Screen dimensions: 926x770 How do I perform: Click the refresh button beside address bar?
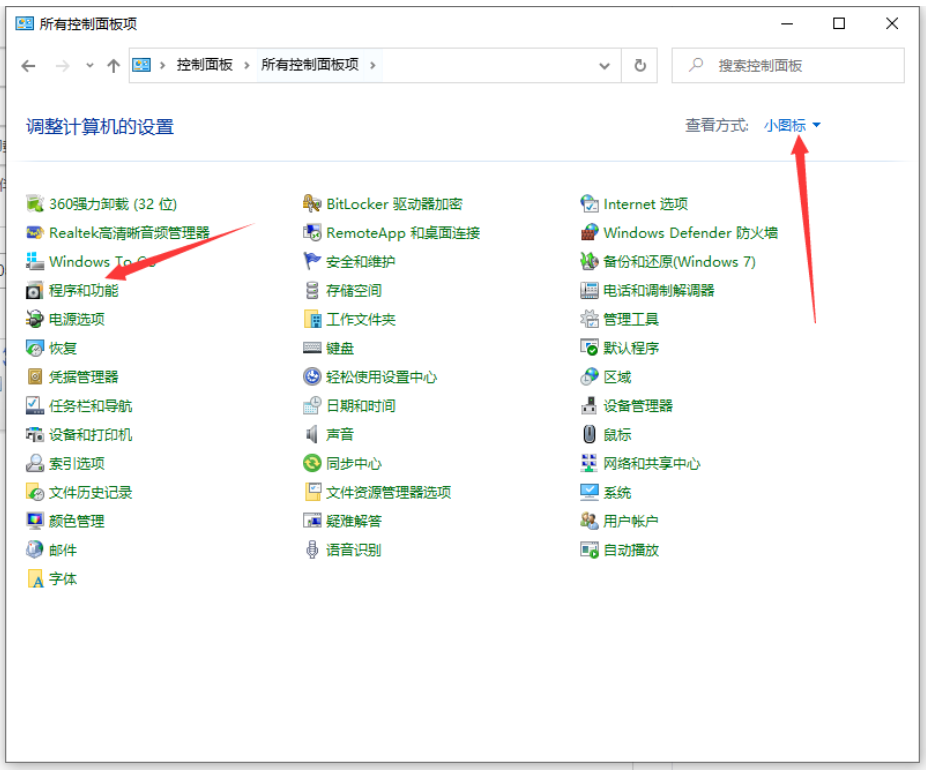click(x=640, y=65)
